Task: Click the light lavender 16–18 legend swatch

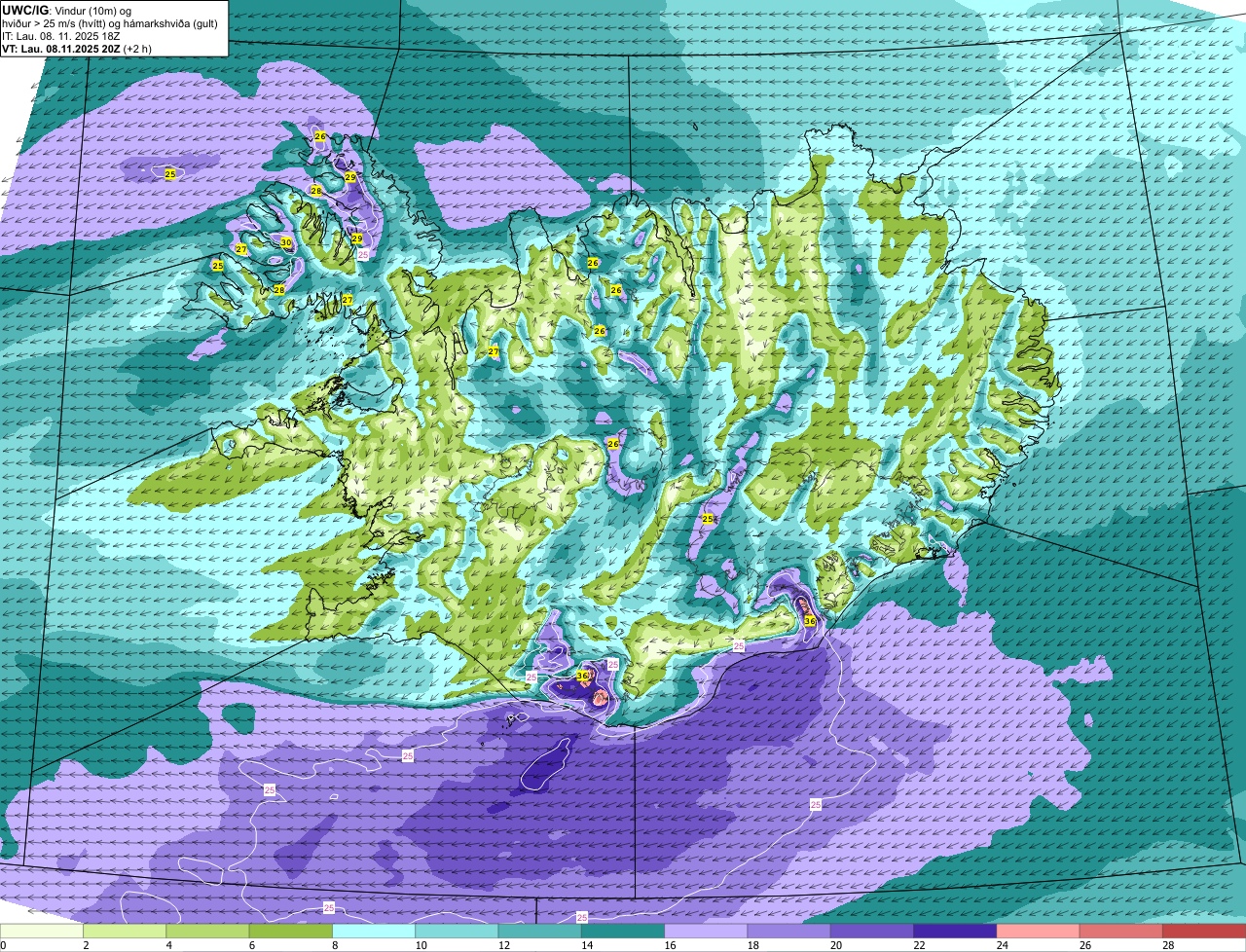Action: click(706, 932)
